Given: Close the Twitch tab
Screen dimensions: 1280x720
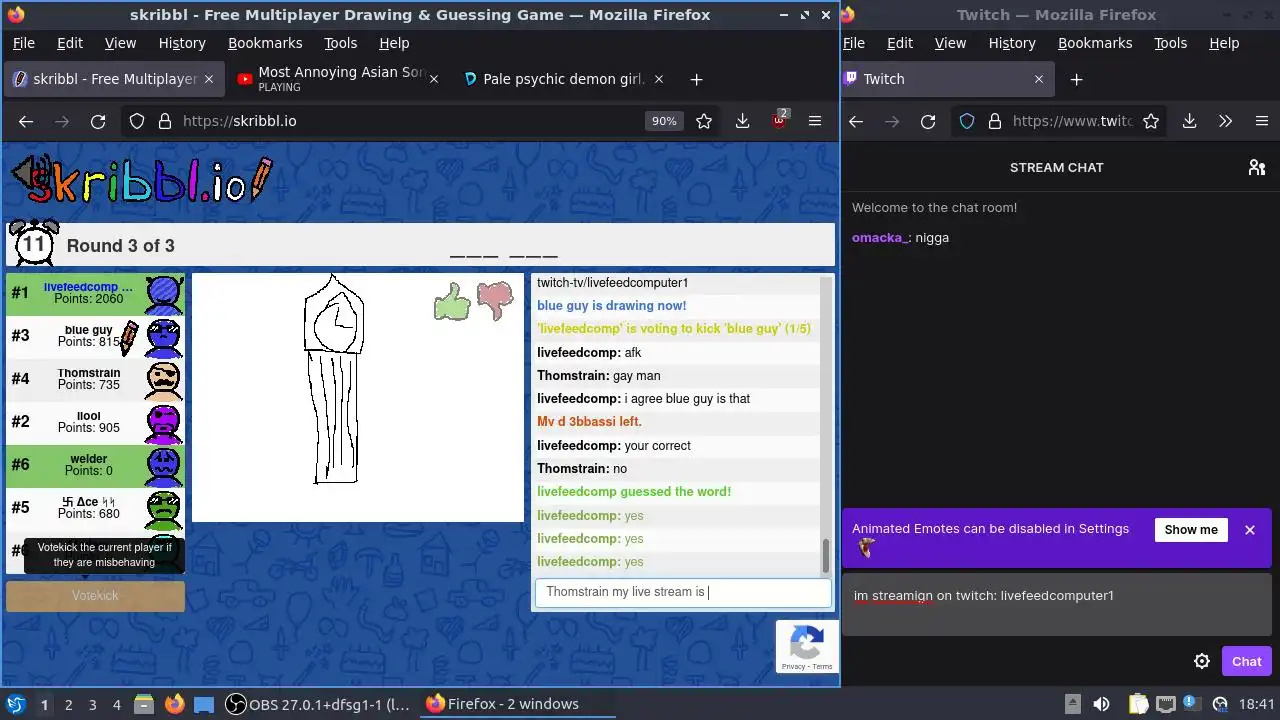Looking at the screenshot, I should click(x=1038, y=79).
